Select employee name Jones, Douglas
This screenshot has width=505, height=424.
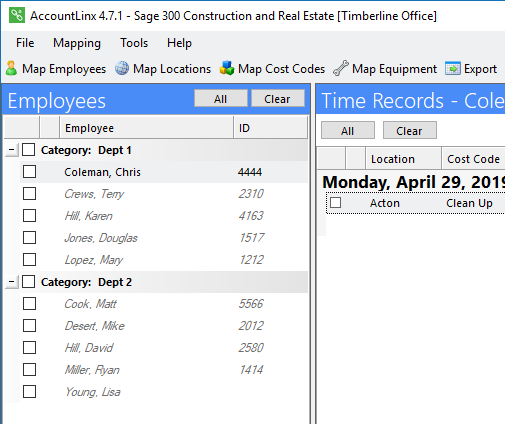[101, 238]
